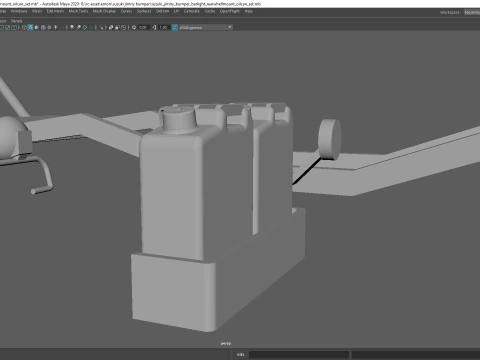480x360 pixels.
Task: Toggle Motion Blur panel icon
Action: tap(78, 27)
